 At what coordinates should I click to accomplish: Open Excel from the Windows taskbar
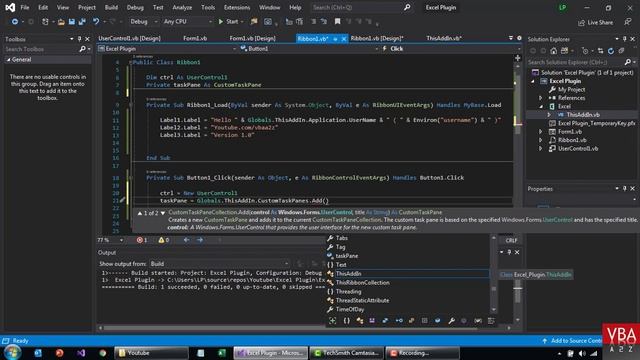(222, 353)
